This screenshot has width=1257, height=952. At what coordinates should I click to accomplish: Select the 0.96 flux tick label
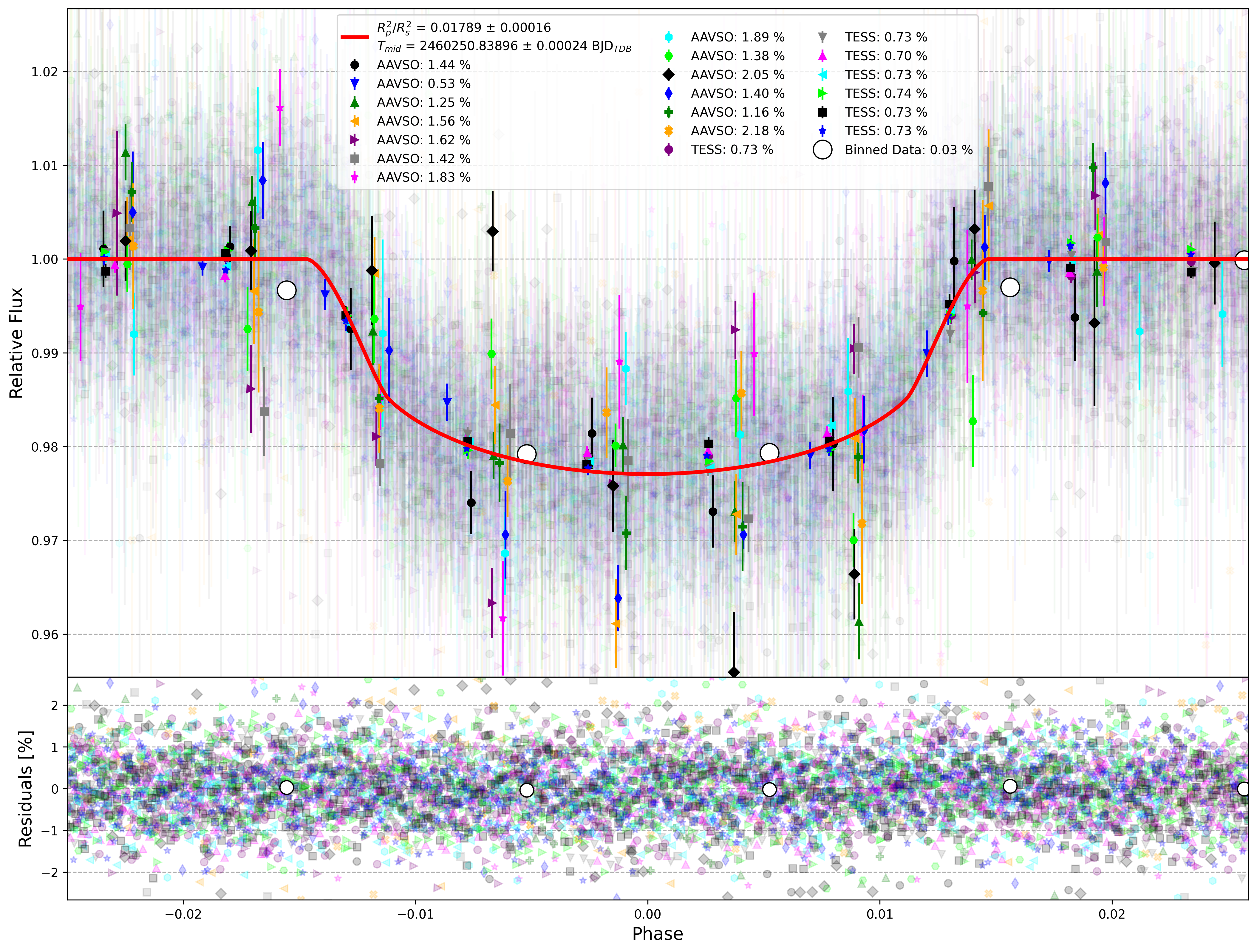45,634
